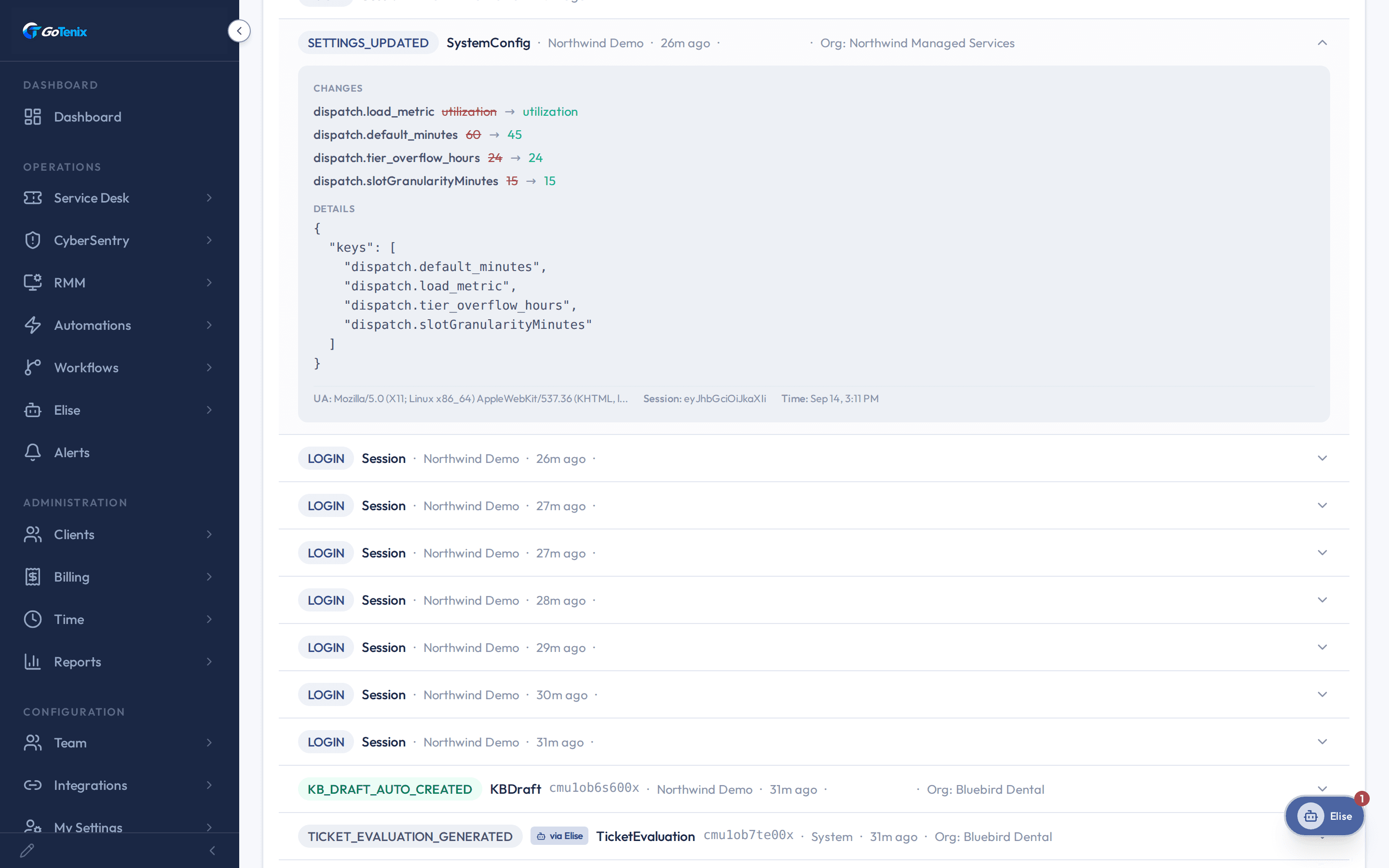Expand the LOGIN Session entry from 29m ago
1389x868 pixels.
click(1322, 648)
